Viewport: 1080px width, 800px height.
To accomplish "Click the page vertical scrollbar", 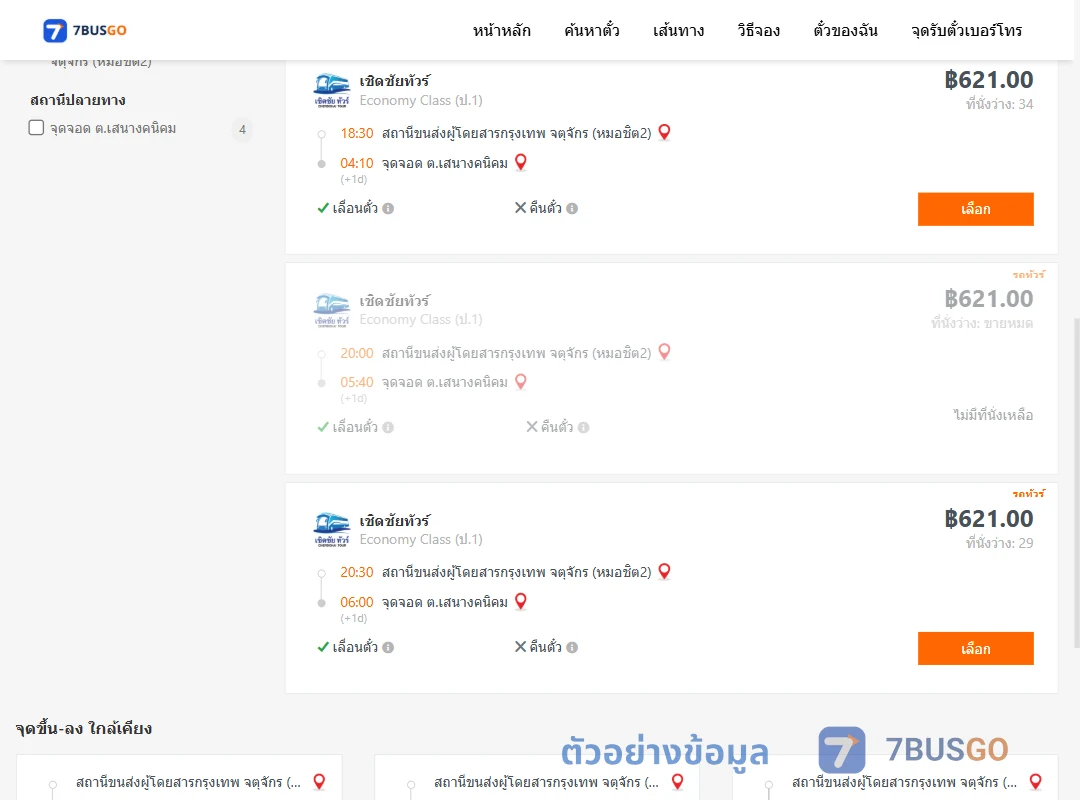I will (1077, 482).
